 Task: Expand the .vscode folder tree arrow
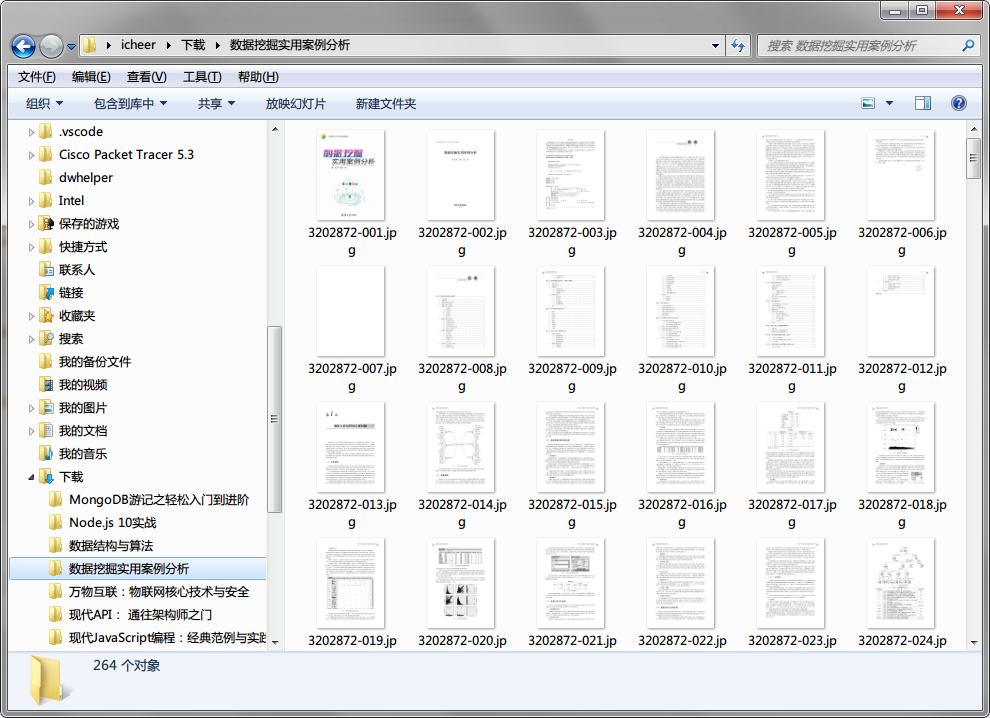coord(31,132)
